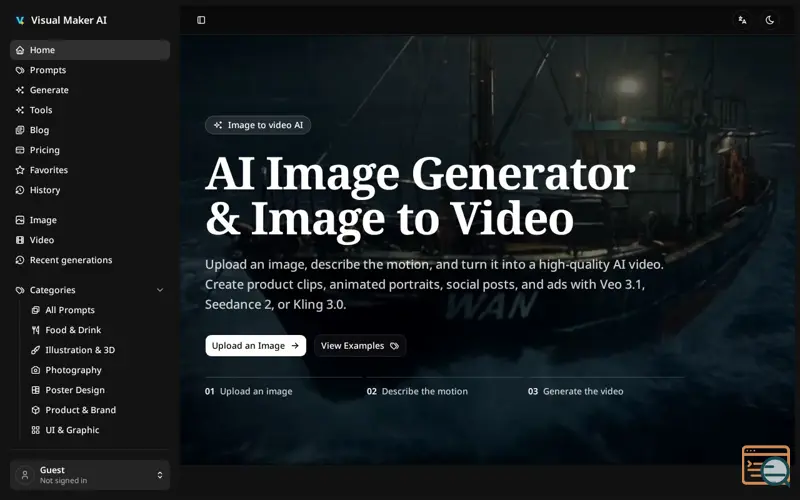The image size is (800, 500).
Task: Click the Favorites star icon
Action: (20, 170)
